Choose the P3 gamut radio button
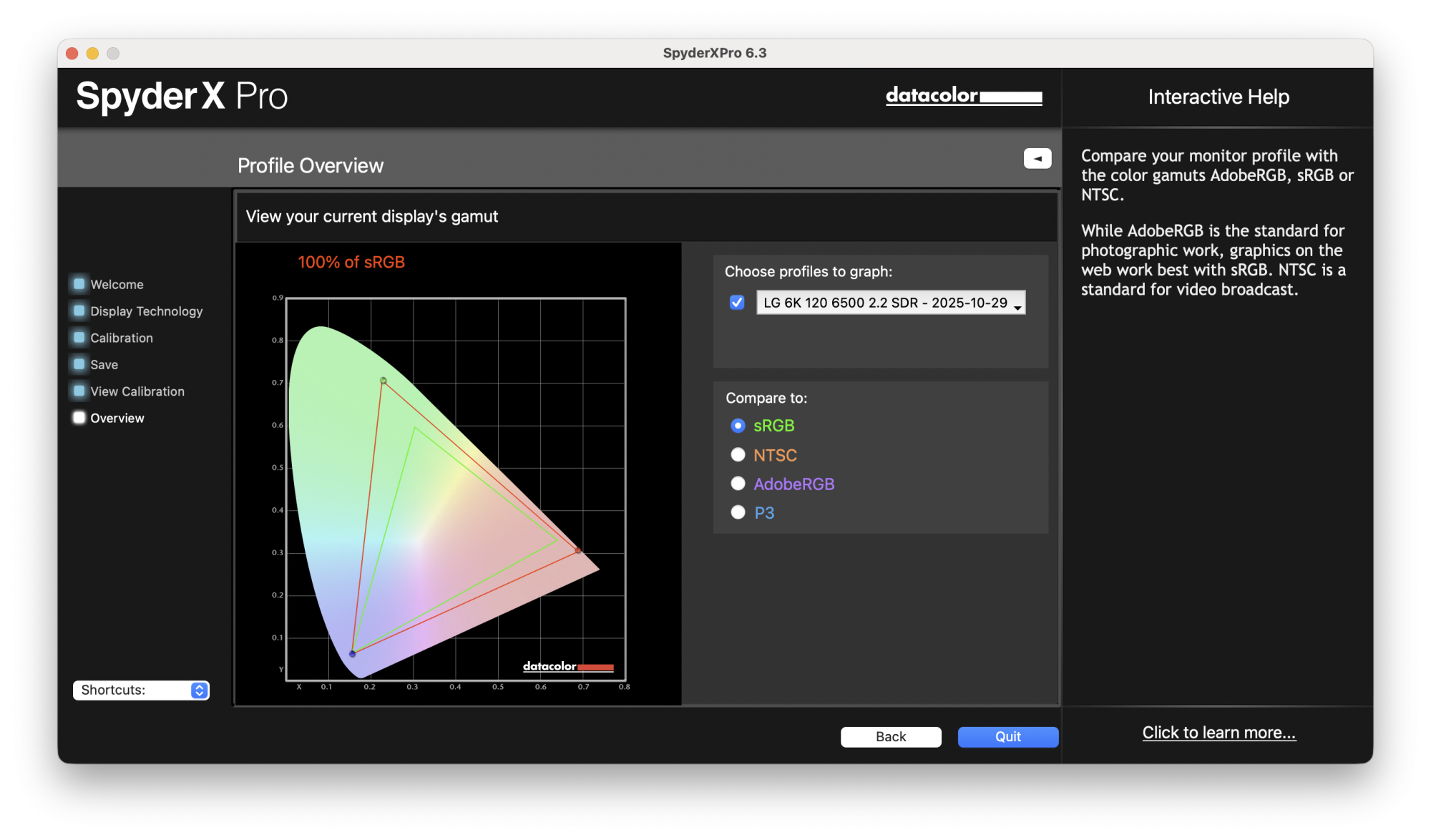The height and width of the screenshot is (840, 1431). [x=738, y=512]
